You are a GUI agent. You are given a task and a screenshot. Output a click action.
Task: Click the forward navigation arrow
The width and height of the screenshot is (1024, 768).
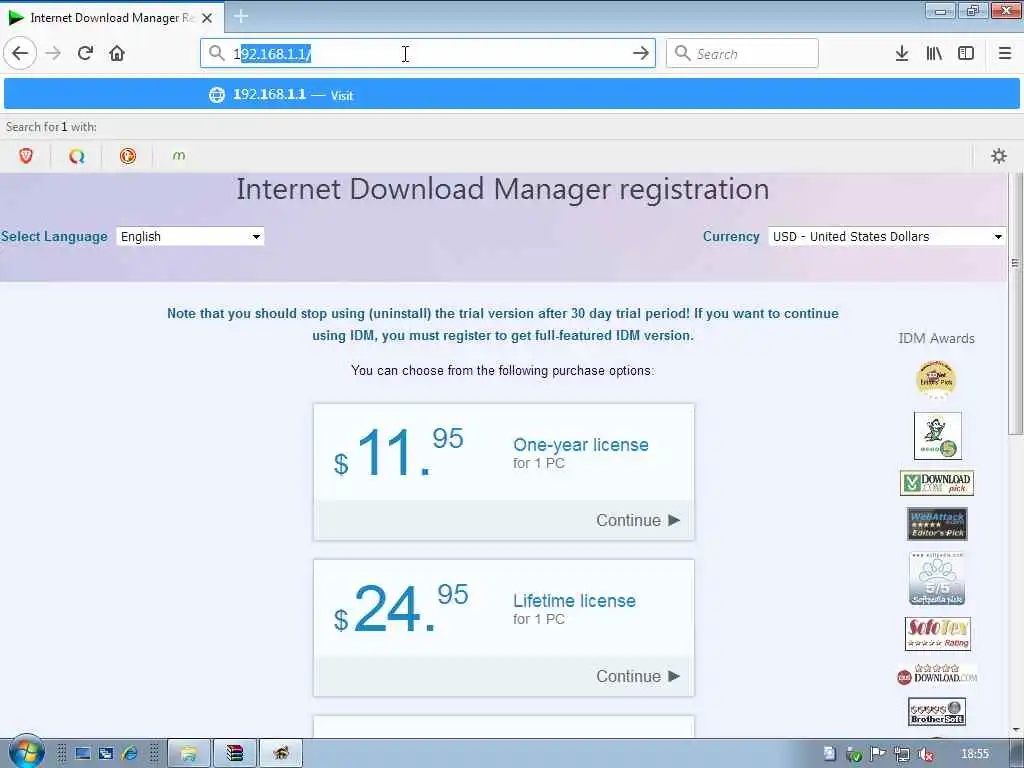(54, 53)
